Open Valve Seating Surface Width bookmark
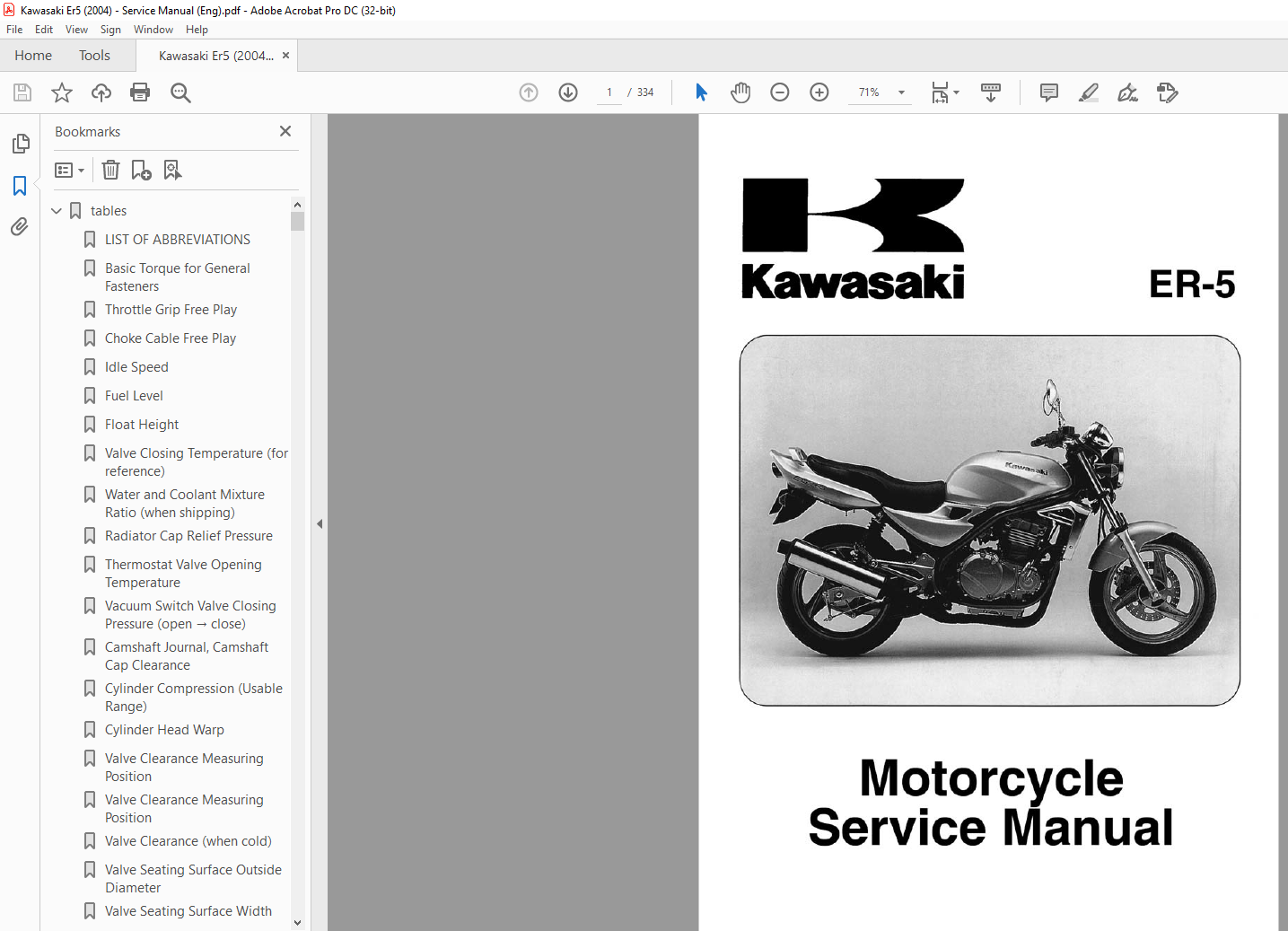This screenshot has width=1288, height=931. 188,911
